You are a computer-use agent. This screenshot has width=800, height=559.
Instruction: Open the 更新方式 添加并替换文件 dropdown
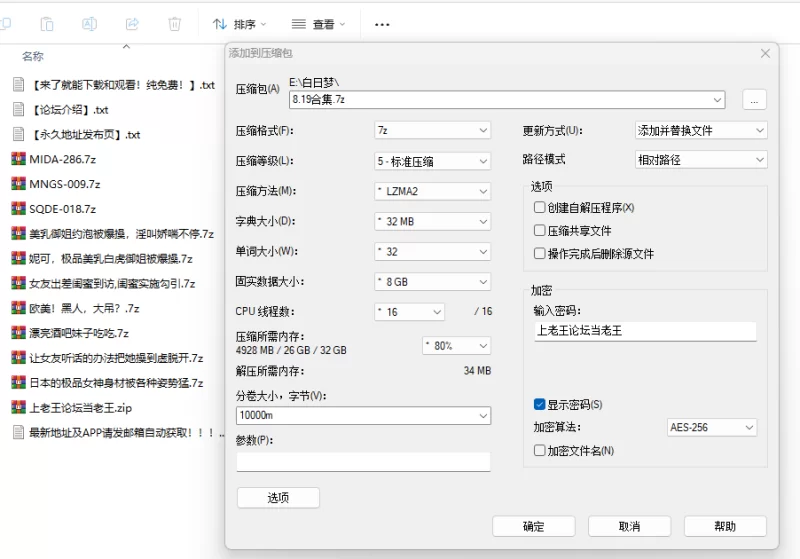(701, 131)
